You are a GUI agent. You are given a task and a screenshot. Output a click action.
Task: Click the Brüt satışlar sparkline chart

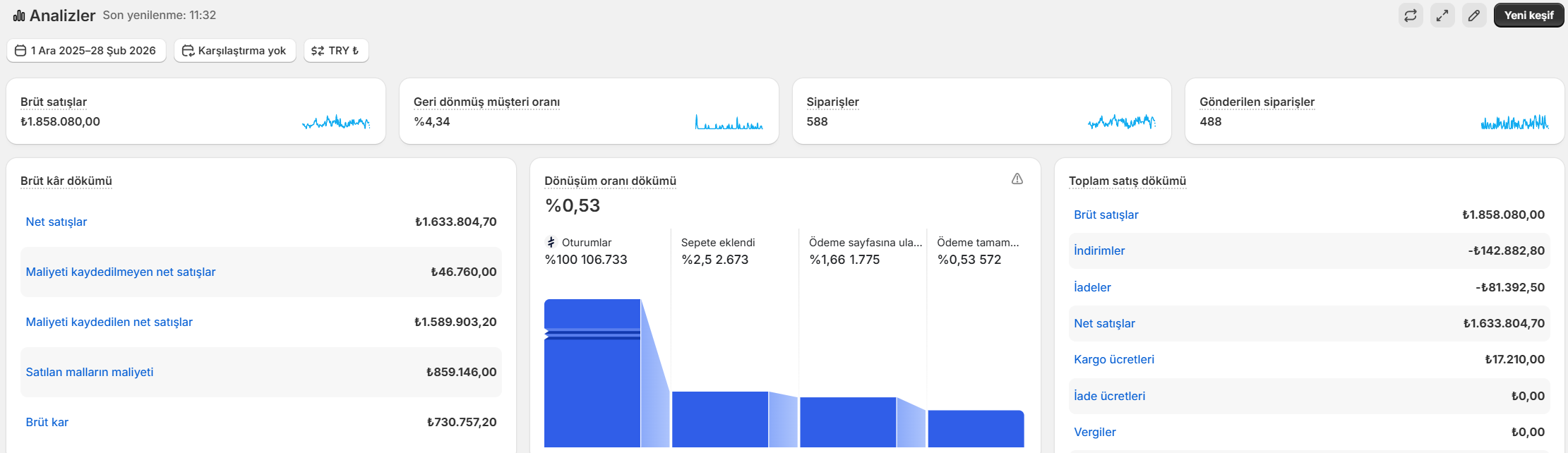click(x=336, y=122)
